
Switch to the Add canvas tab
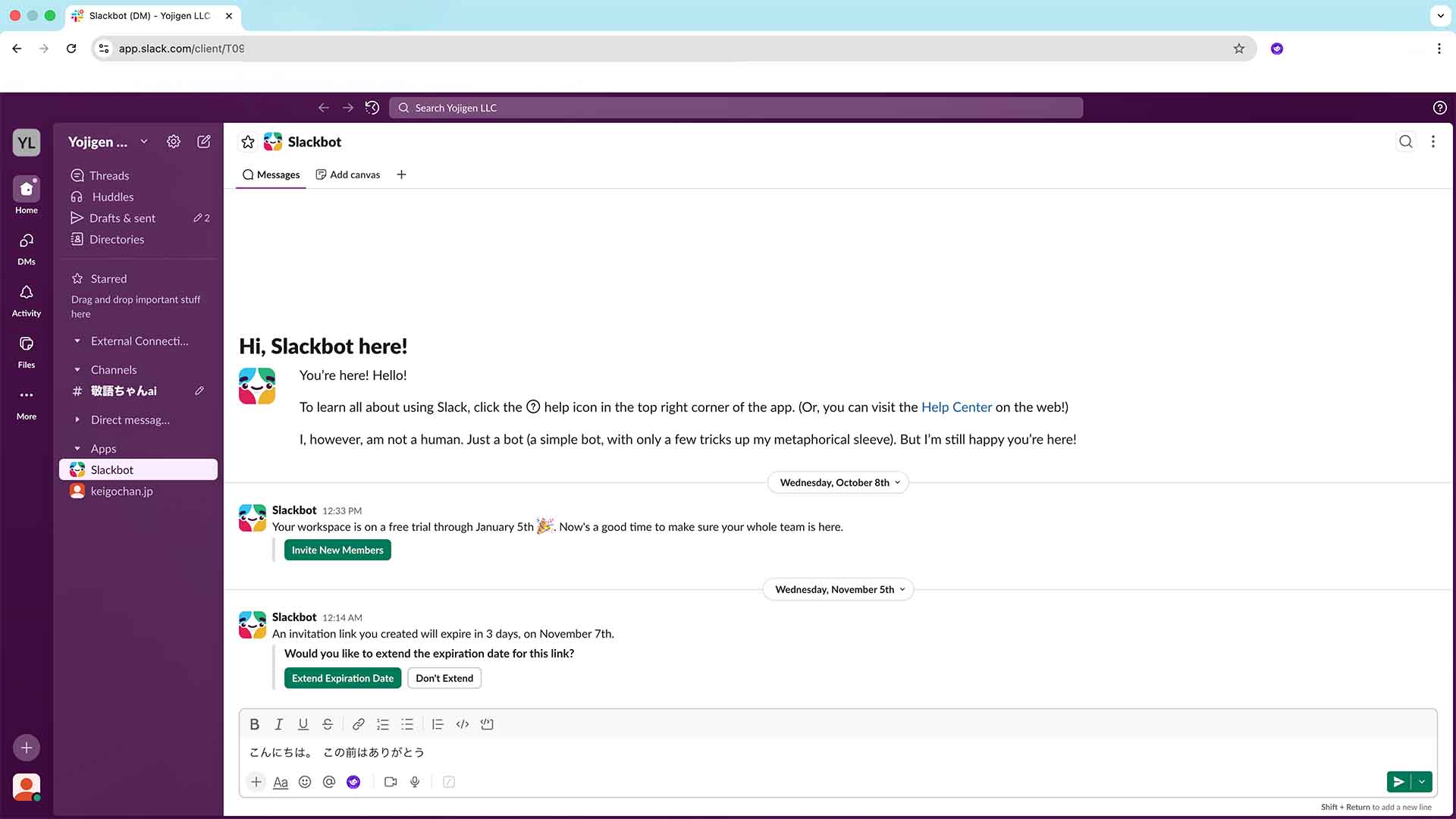[348, 174]
